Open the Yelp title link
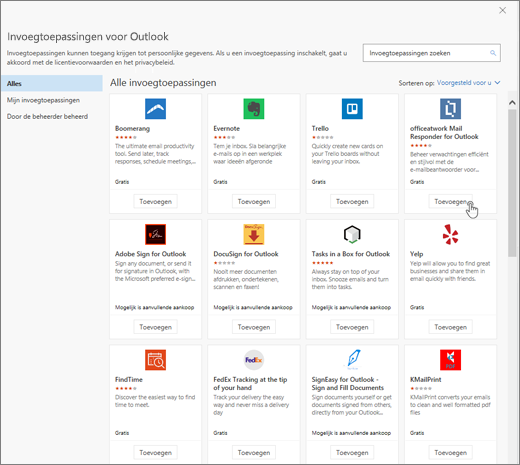The height and width of the screenshot is (465, 520). [416, 254]
